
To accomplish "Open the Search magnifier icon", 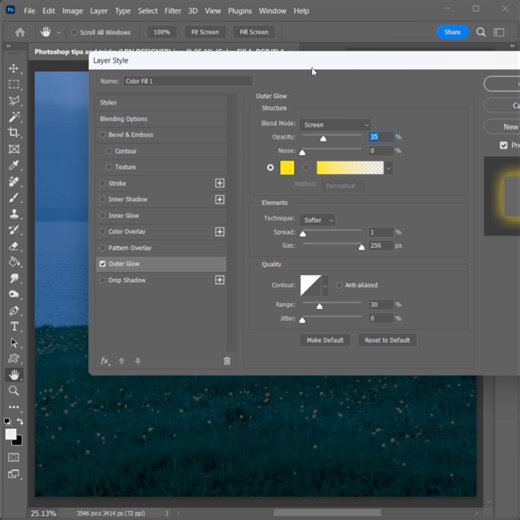I will click(481, 32).
